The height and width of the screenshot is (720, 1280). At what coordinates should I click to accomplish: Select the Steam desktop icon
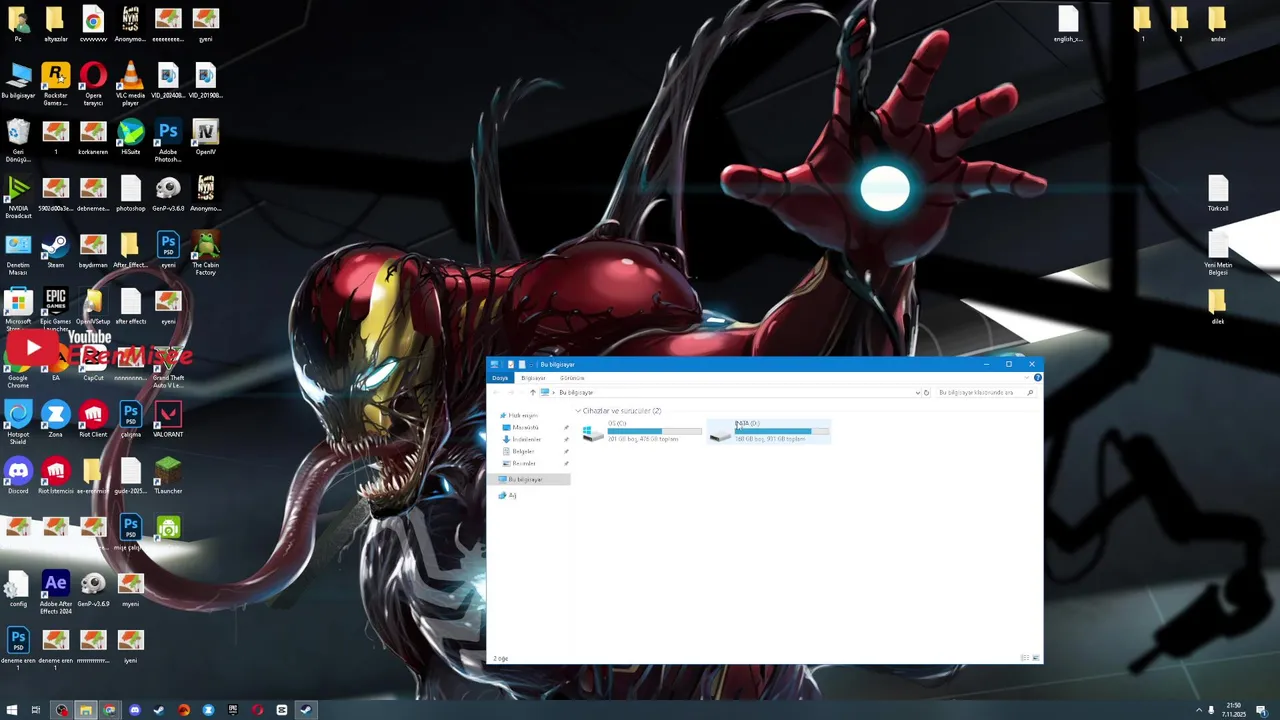coord(56,250)
